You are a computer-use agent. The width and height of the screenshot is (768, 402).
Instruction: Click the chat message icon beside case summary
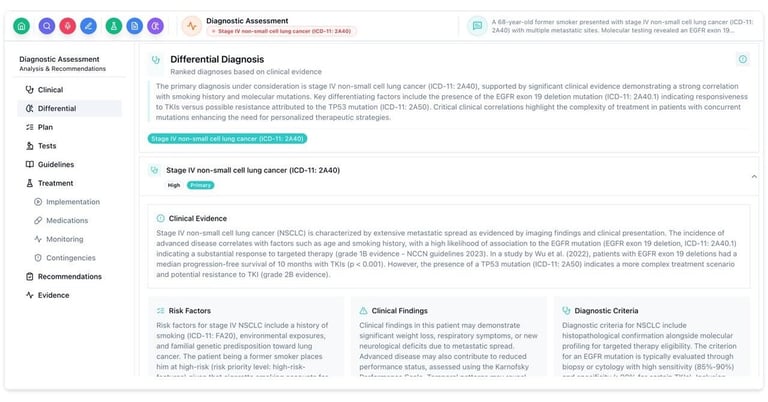click(478, 26)
